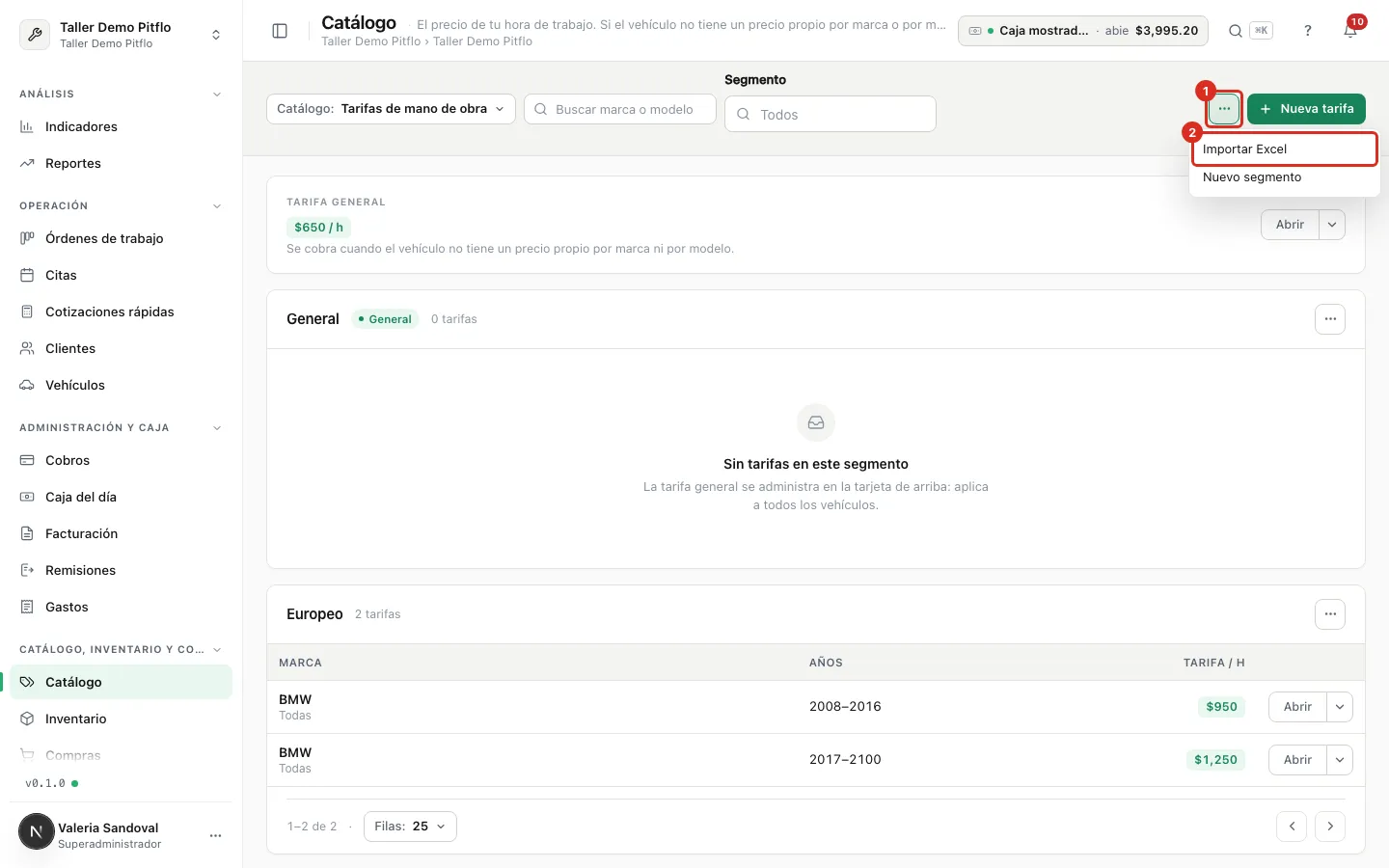Open Vehículos in the sidebar

(121, 385)
